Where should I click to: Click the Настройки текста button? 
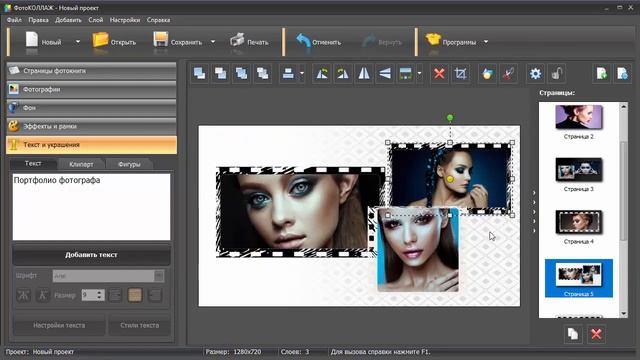[59, 325]
